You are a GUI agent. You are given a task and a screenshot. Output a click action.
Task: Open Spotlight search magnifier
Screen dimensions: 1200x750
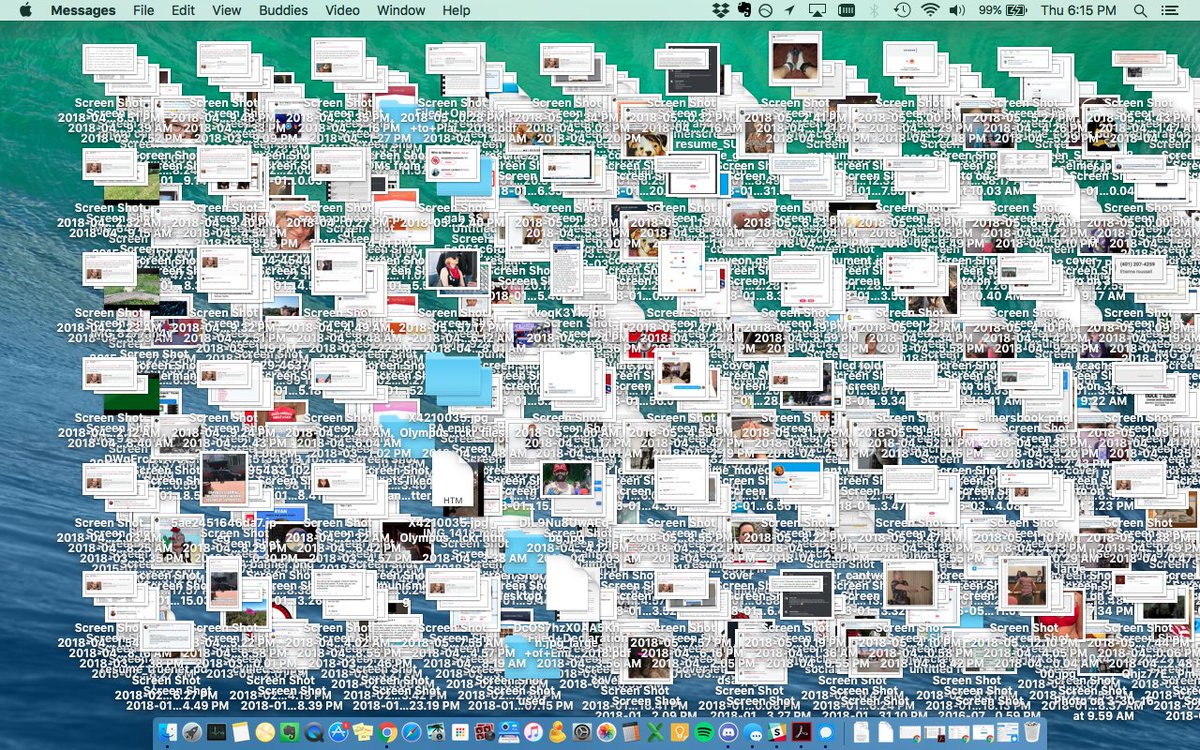pyautogui.click(x=1141, y=10)
